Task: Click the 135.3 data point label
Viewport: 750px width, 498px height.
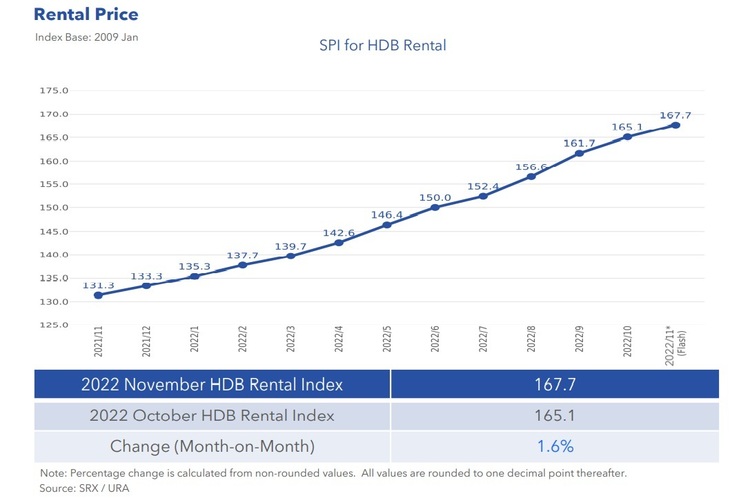Action: click(x=195, y=266)
